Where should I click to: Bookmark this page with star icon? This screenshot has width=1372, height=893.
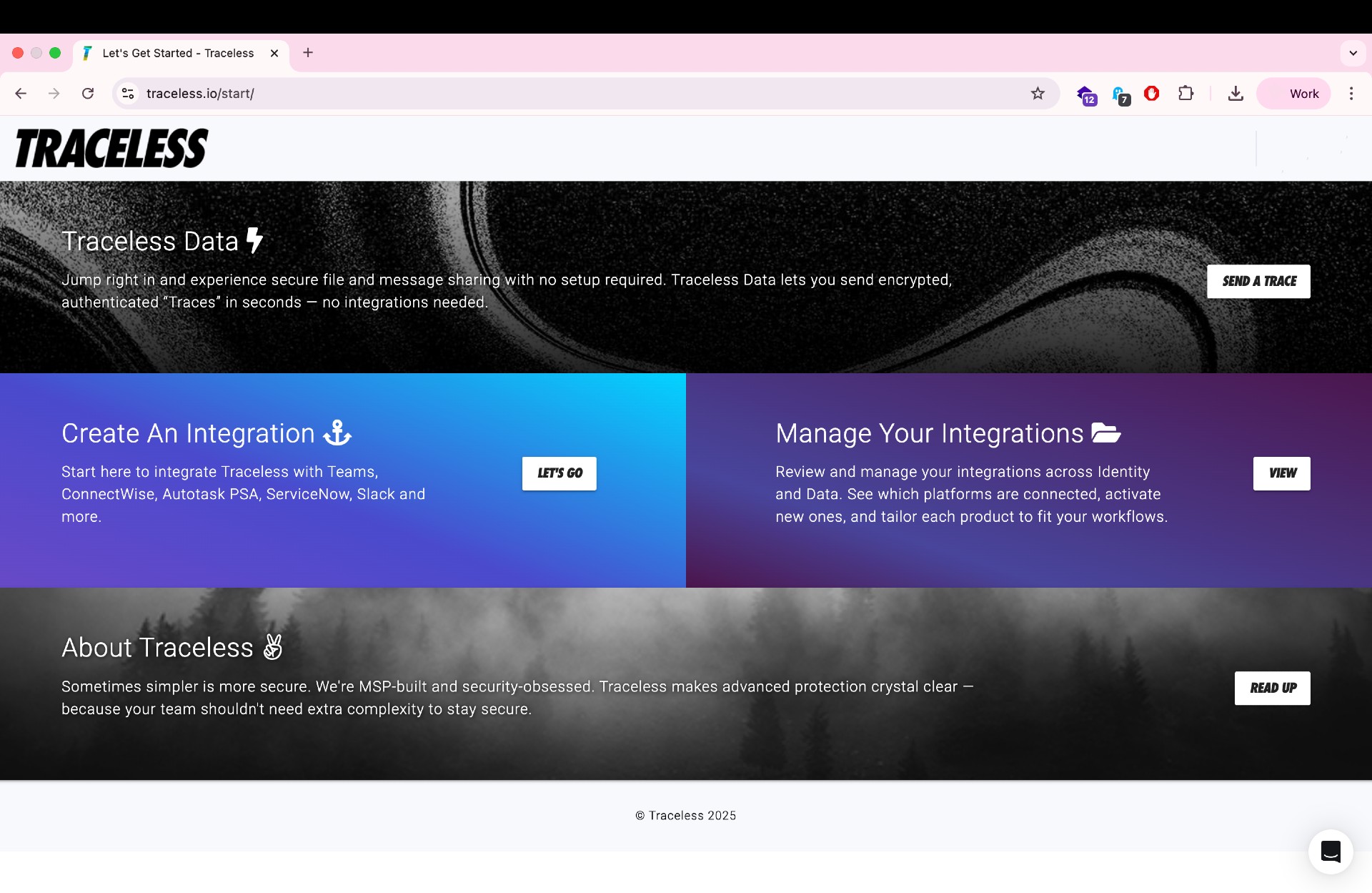[x=1038, y=94]
